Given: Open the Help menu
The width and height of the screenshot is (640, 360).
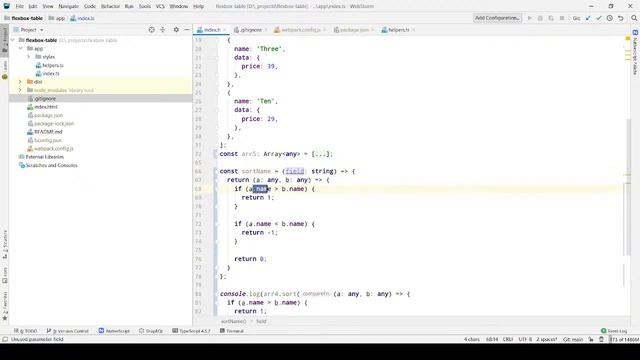Looking at the screenshot, I should [x=198, y=7].
